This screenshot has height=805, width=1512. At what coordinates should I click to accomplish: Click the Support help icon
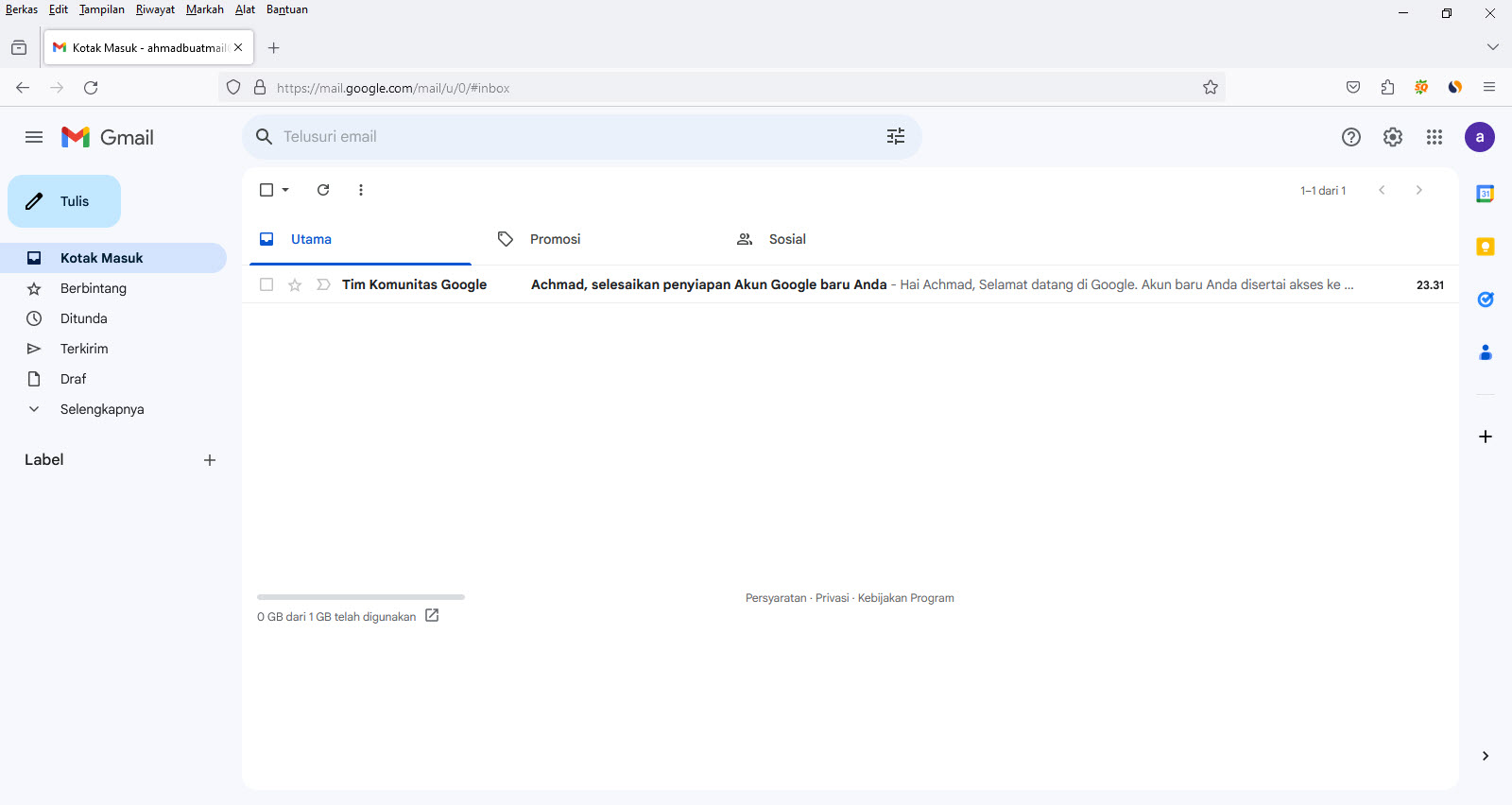(x=1350, y=137)
